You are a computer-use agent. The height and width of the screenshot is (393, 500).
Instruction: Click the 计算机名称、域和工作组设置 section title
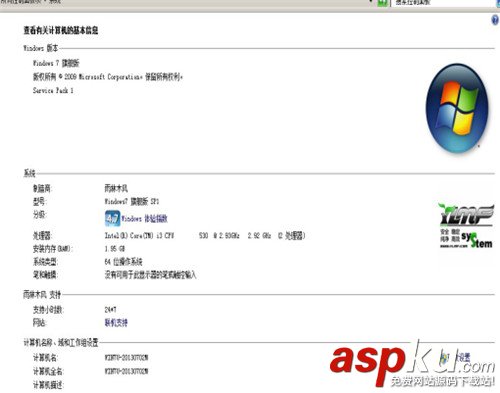click(x=61, y=342)
